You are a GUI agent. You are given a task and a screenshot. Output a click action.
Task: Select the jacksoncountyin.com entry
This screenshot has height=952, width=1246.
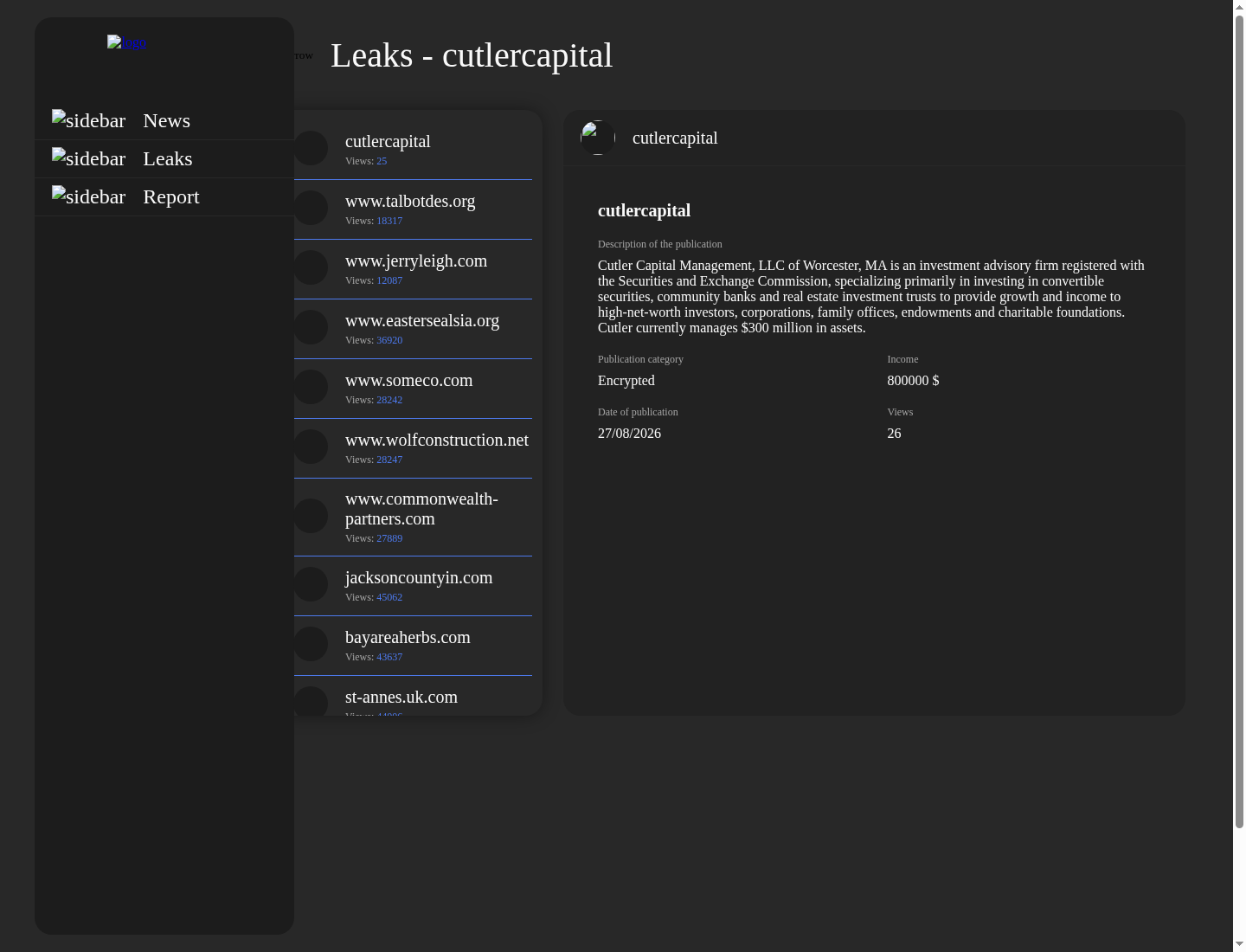(x=413, y=586)
